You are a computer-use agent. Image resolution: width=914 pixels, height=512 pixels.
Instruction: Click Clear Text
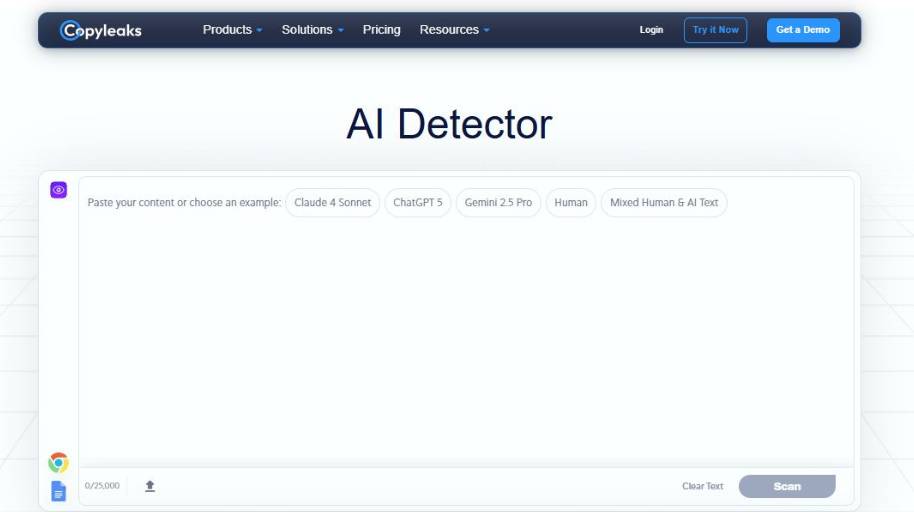click(x=702, y=486)
